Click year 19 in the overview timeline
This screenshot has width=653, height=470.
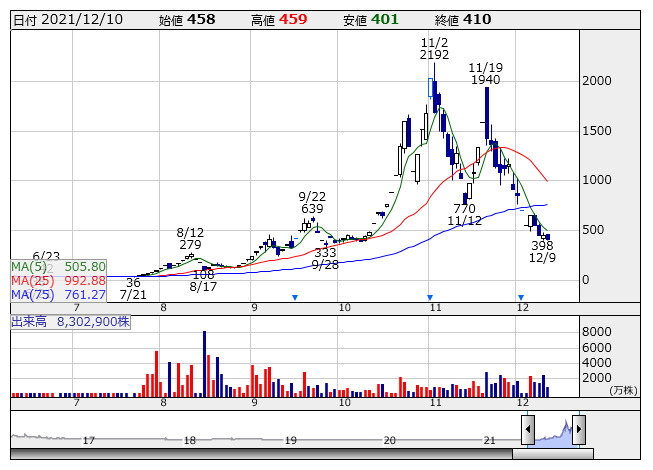pos(291,440)
